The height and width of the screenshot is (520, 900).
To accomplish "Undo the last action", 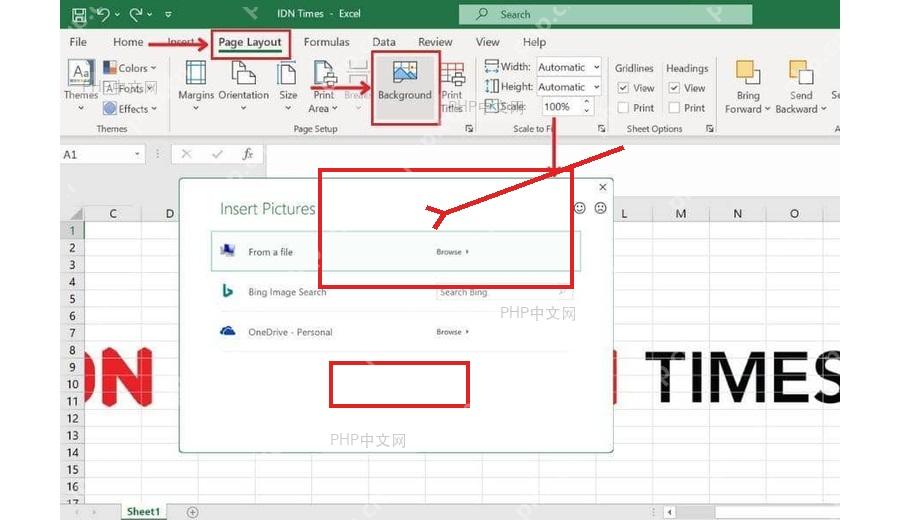I will tap(103, 14).
